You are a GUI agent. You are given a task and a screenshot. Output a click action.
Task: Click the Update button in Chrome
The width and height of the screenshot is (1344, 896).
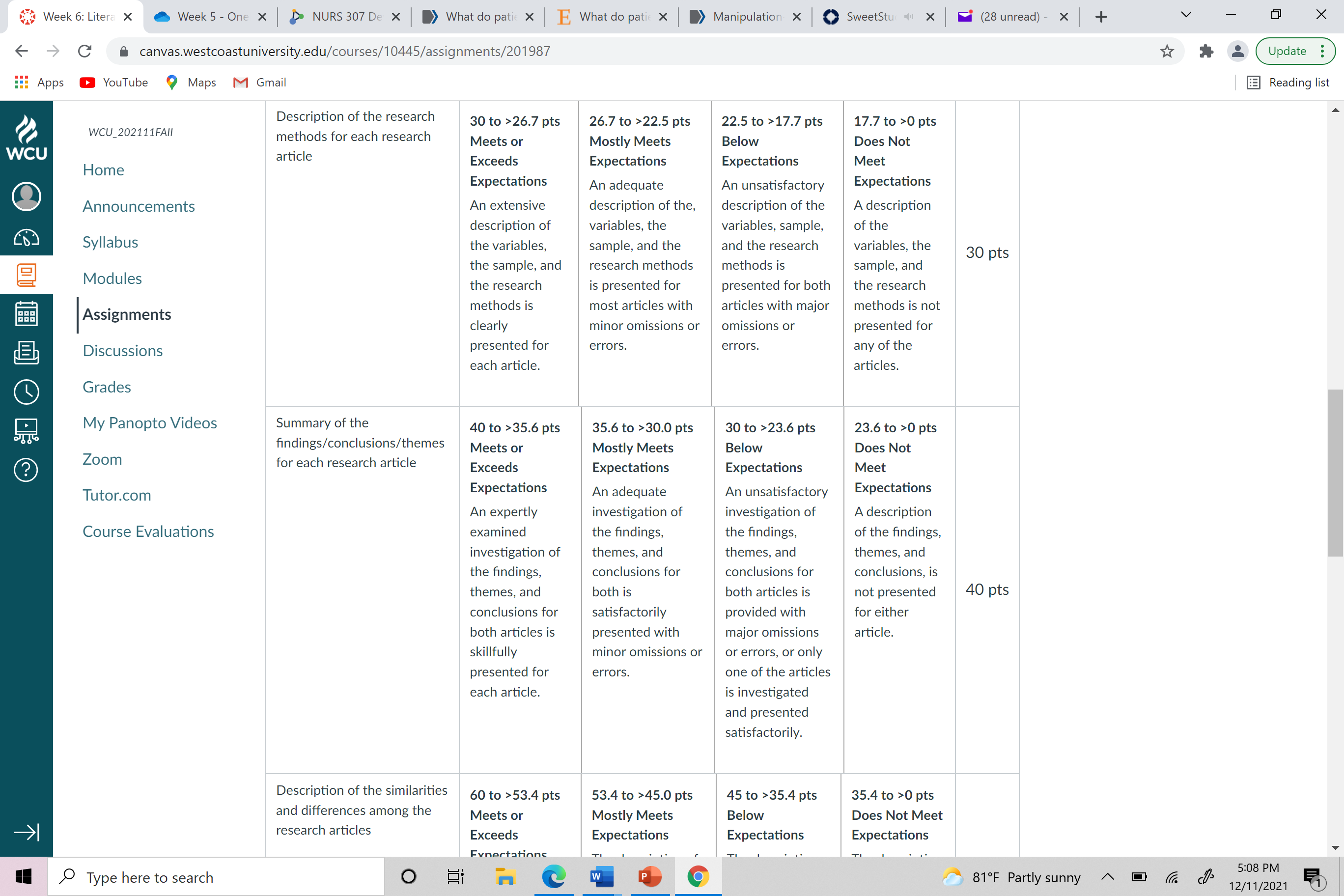tap(1287, 52)
